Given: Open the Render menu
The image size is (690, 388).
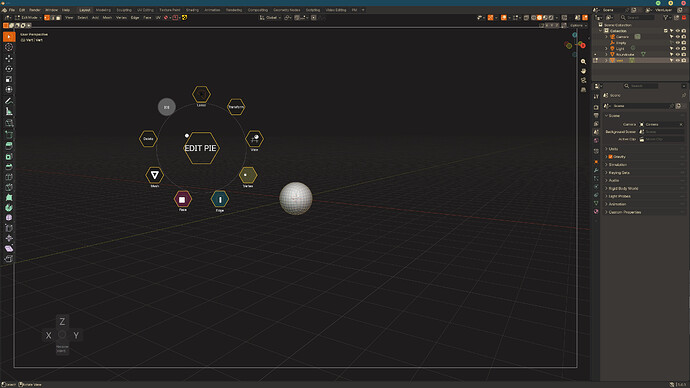Looking at the screenshot, I should 35,10.
